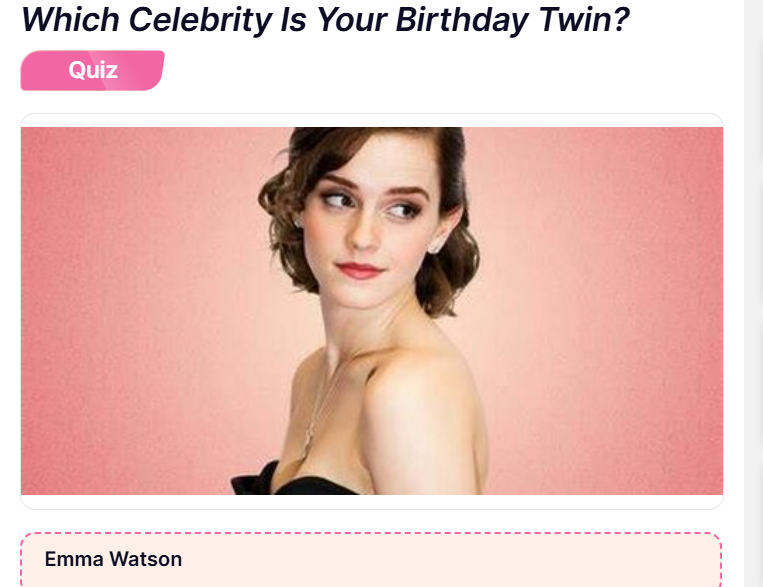The width and height of the screenshot is (763, 587).
Task: Click the white card frame below the photo
Action: [372, 502]
